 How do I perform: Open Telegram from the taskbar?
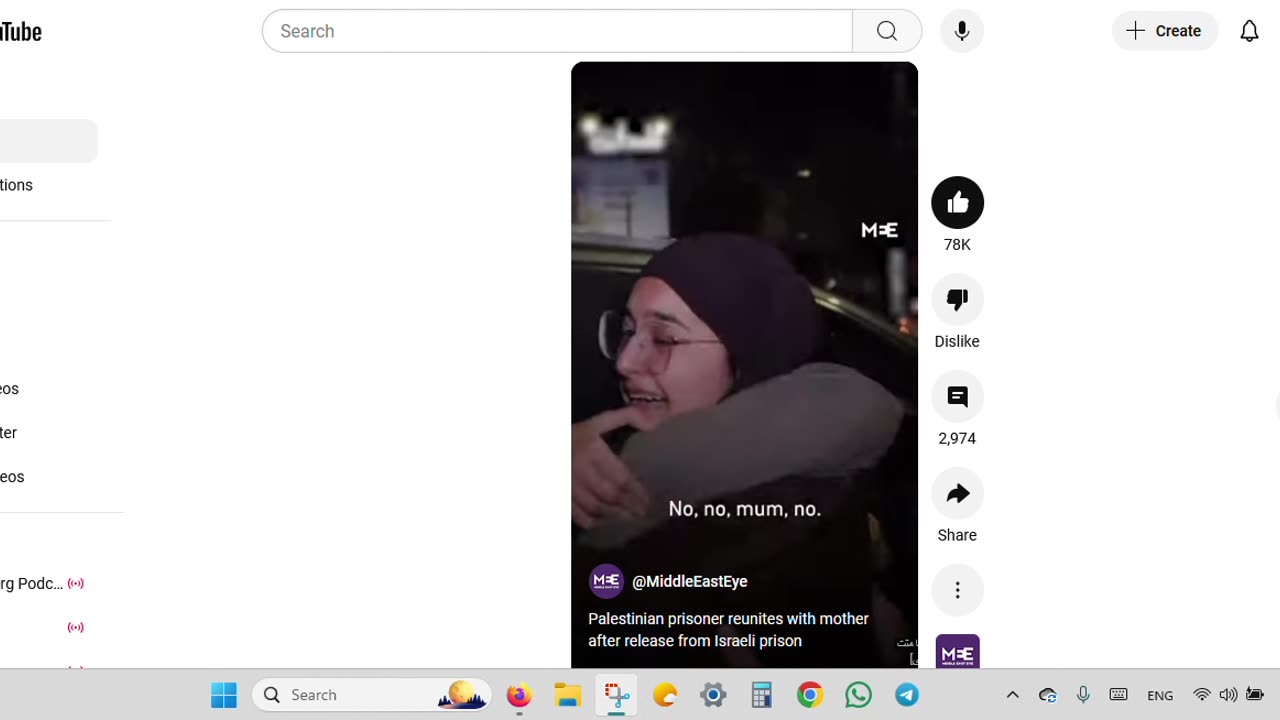click(x=907, y=695)
